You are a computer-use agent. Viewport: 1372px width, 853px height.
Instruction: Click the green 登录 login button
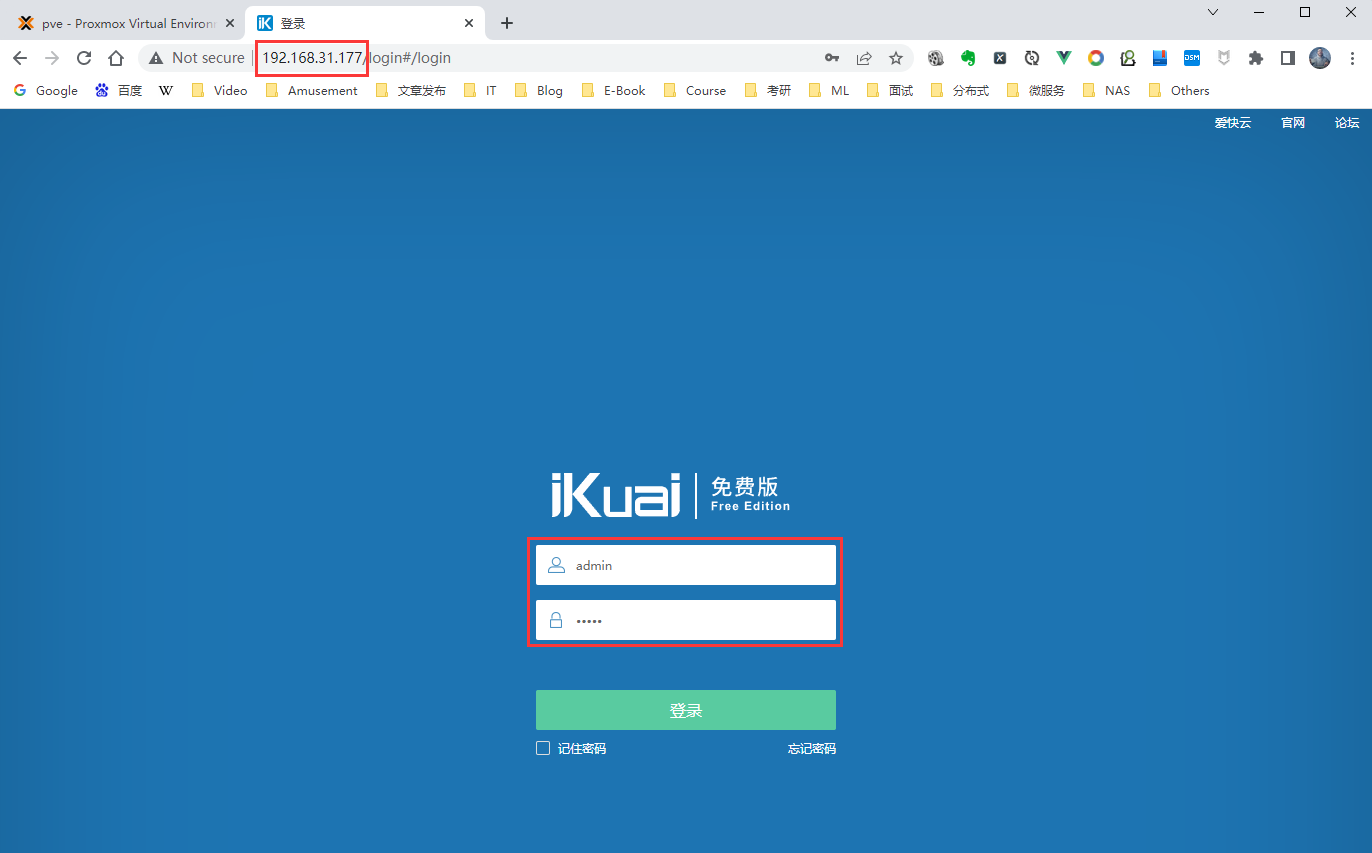685,710
